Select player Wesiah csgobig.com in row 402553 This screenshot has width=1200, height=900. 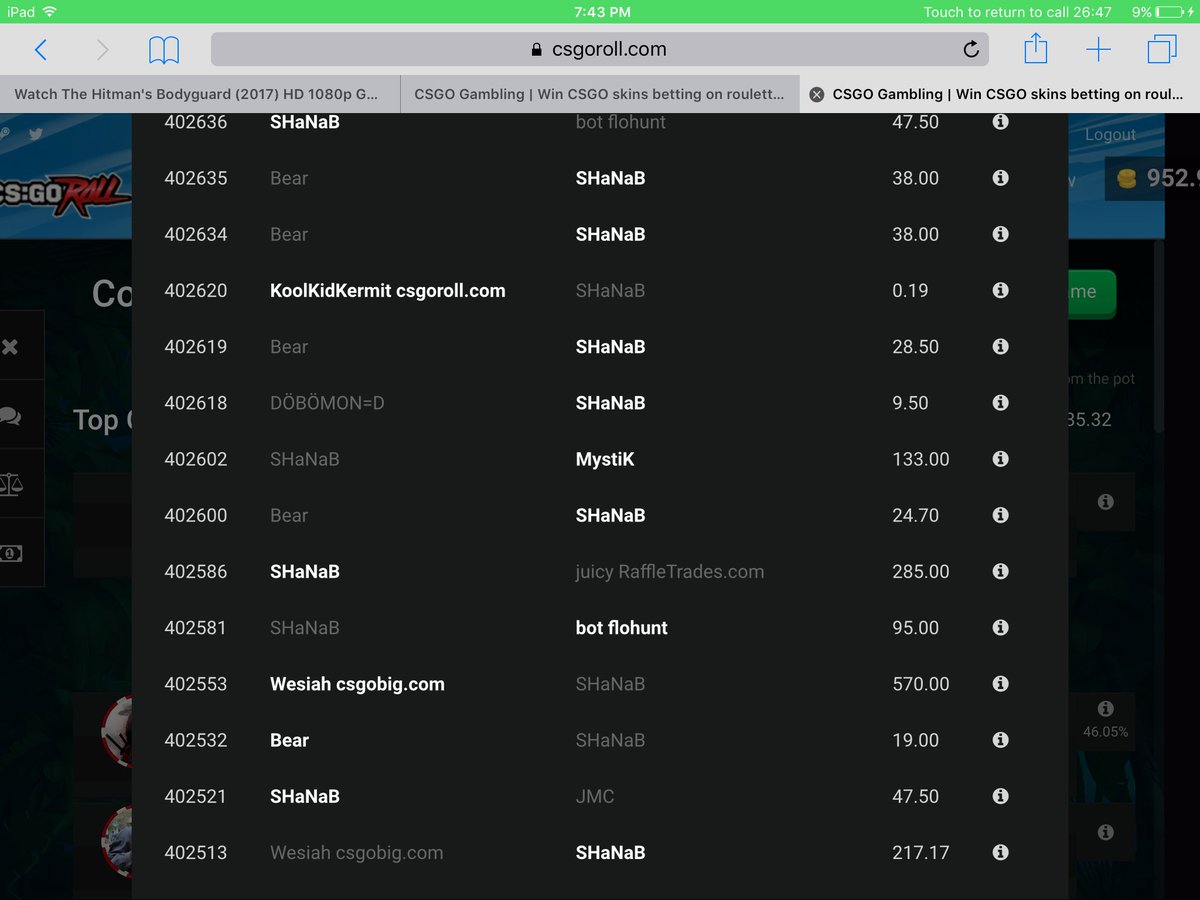357,684
